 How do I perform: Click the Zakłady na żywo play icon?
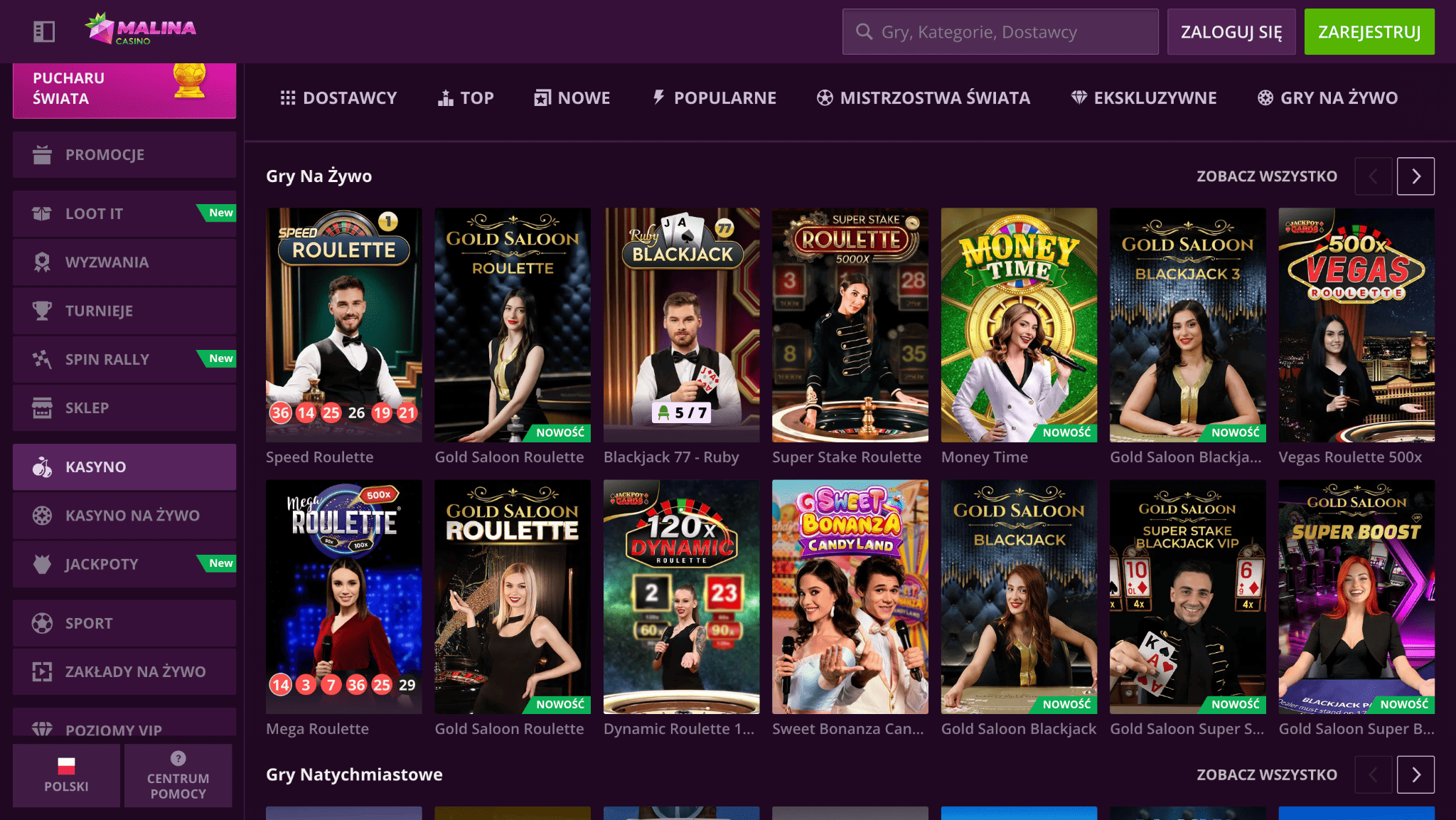point(42,671)
